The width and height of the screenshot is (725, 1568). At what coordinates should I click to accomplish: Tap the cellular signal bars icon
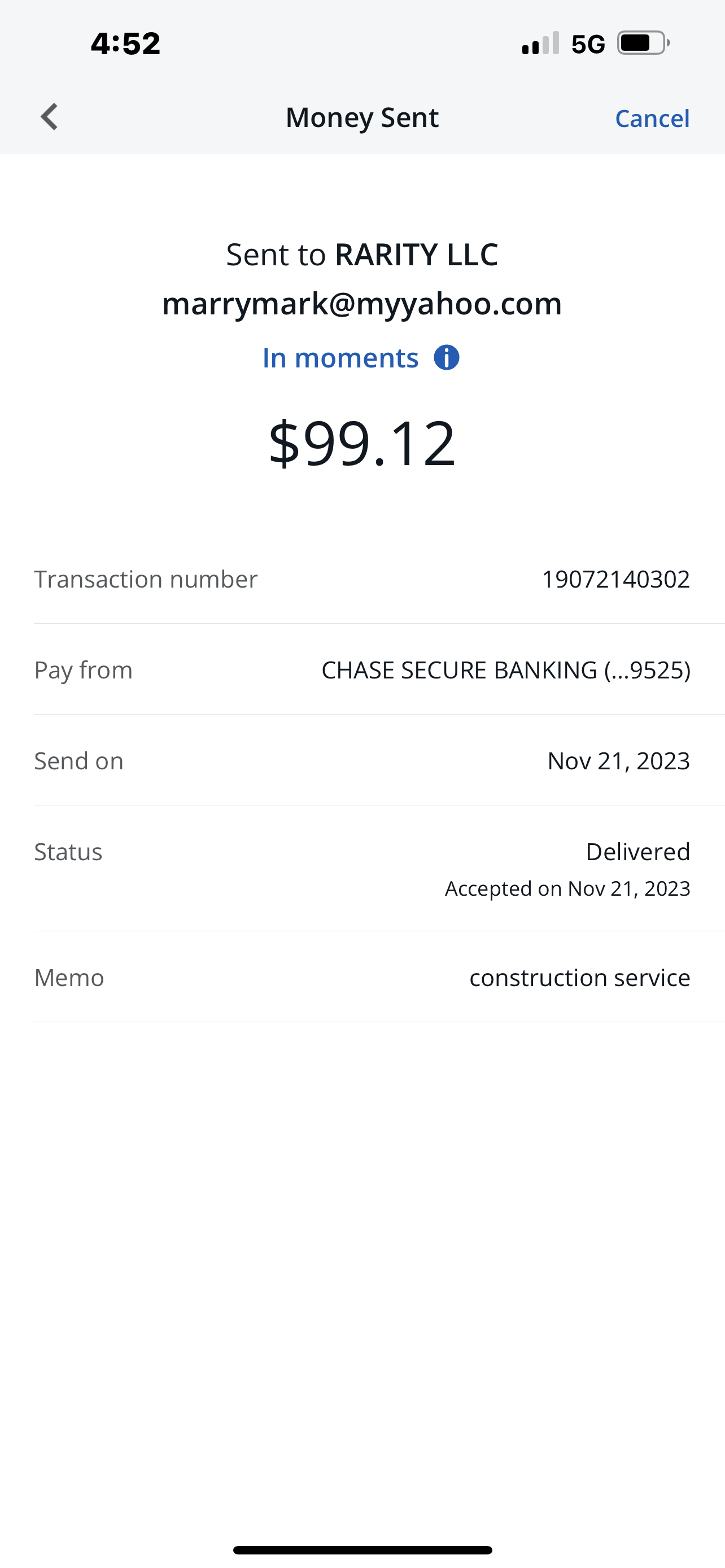[540, 43]
